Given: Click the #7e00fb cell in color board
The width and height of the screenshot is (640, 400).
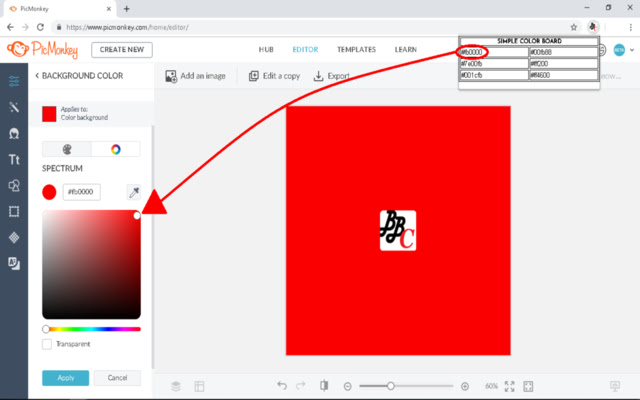Looking at the screenshot, I should tap(494, 64).
